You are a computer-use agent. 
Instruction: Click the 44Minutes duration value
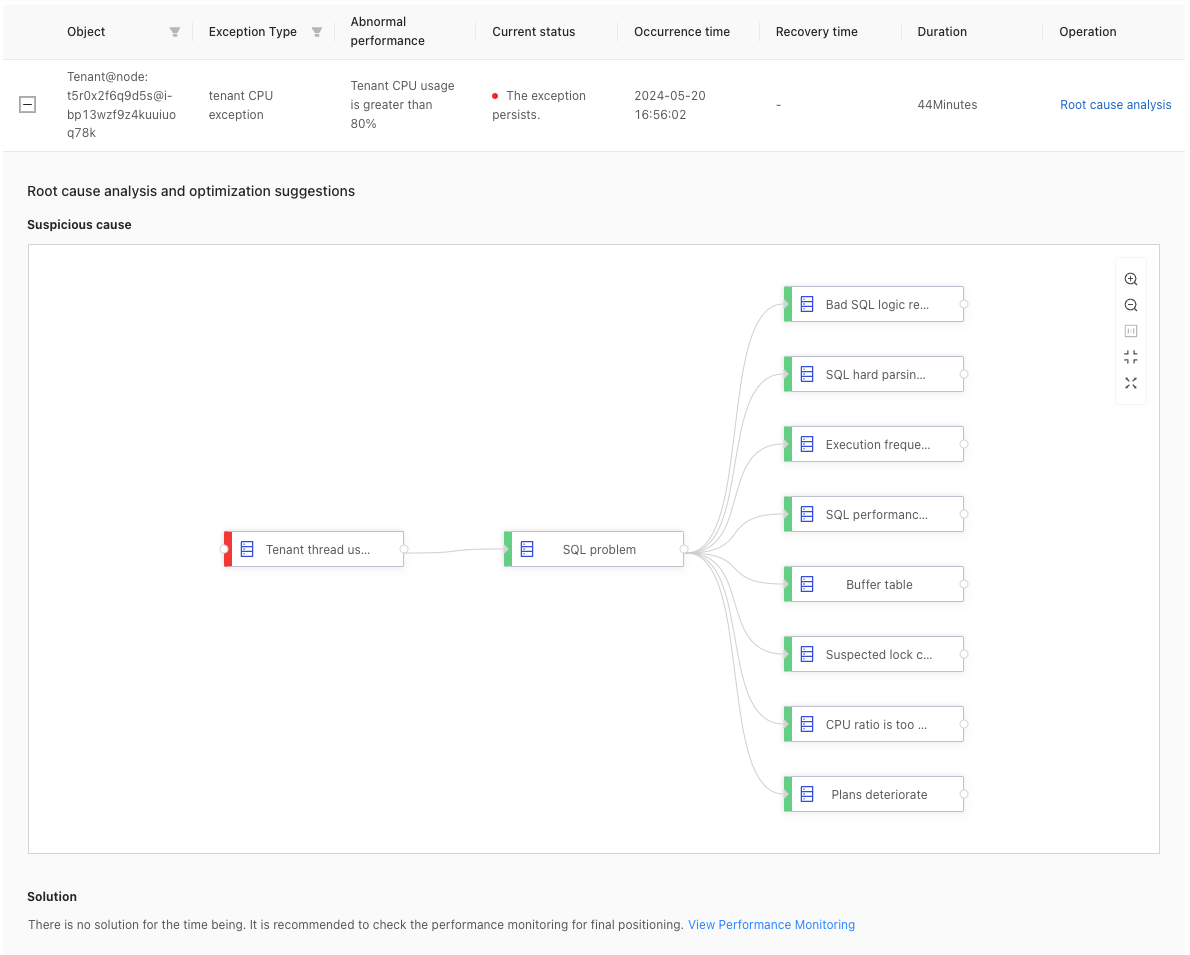pos(947,105)
